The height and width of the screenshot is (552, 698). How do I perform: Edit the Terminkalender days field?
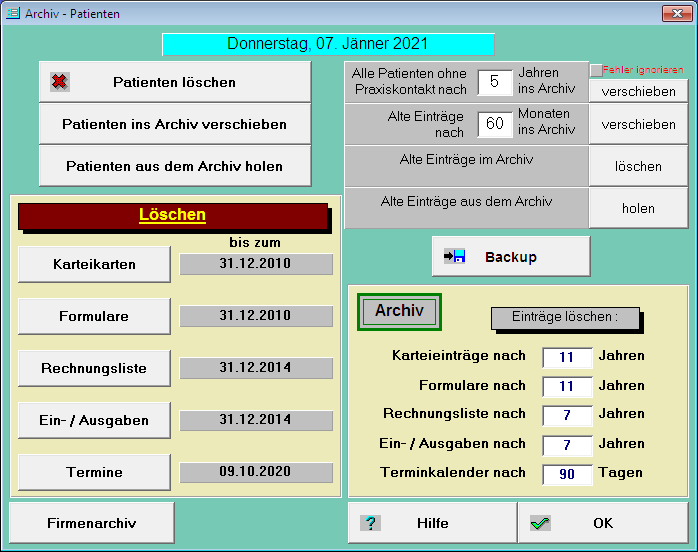tap(567, 474)
